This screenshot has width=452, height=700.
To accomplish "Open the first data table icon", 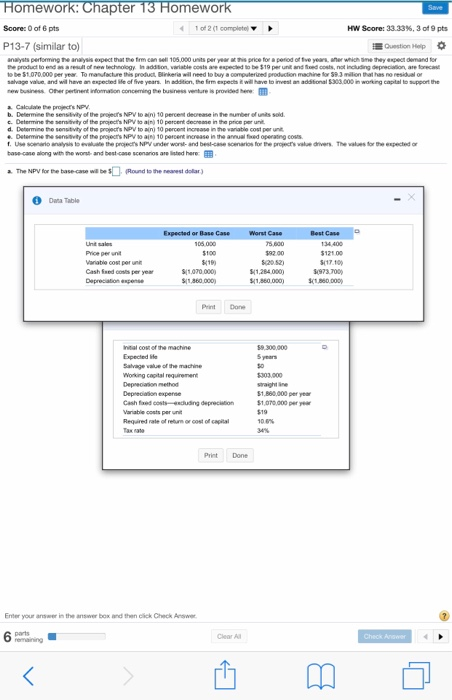I will (264, 92).
